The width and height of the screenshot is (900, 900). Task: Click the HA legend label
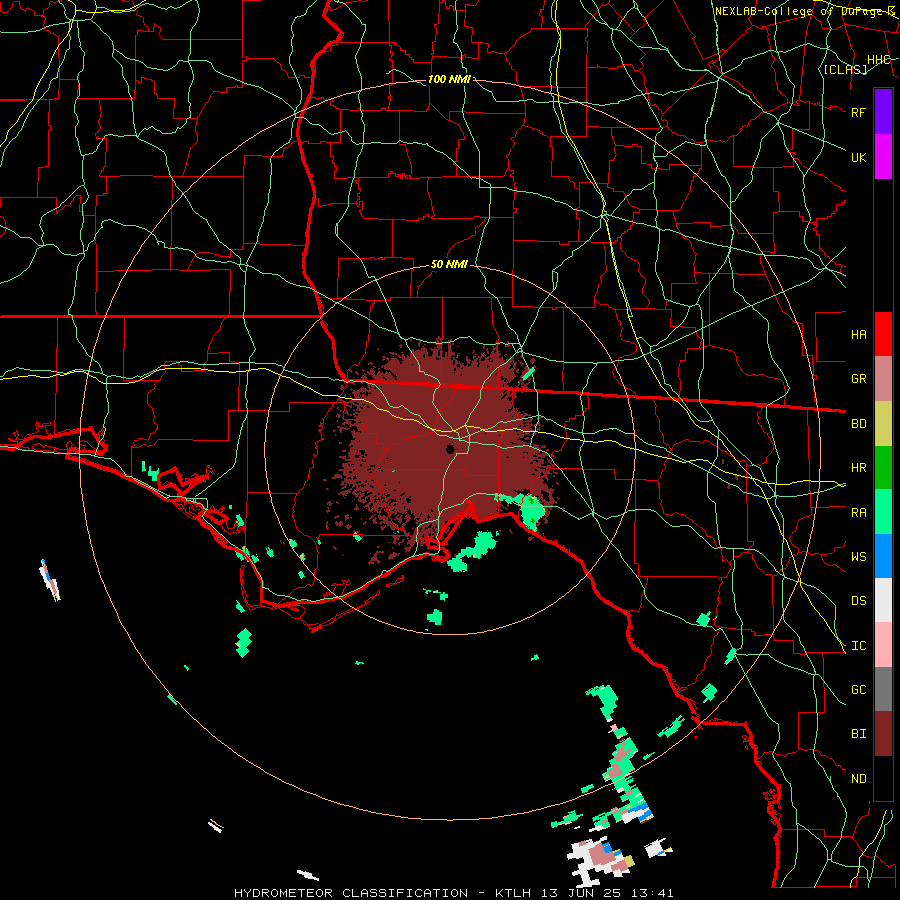point(859,334)
